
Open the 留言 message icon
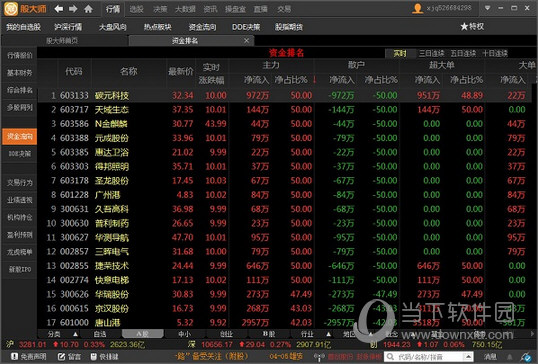pos(61,356)
